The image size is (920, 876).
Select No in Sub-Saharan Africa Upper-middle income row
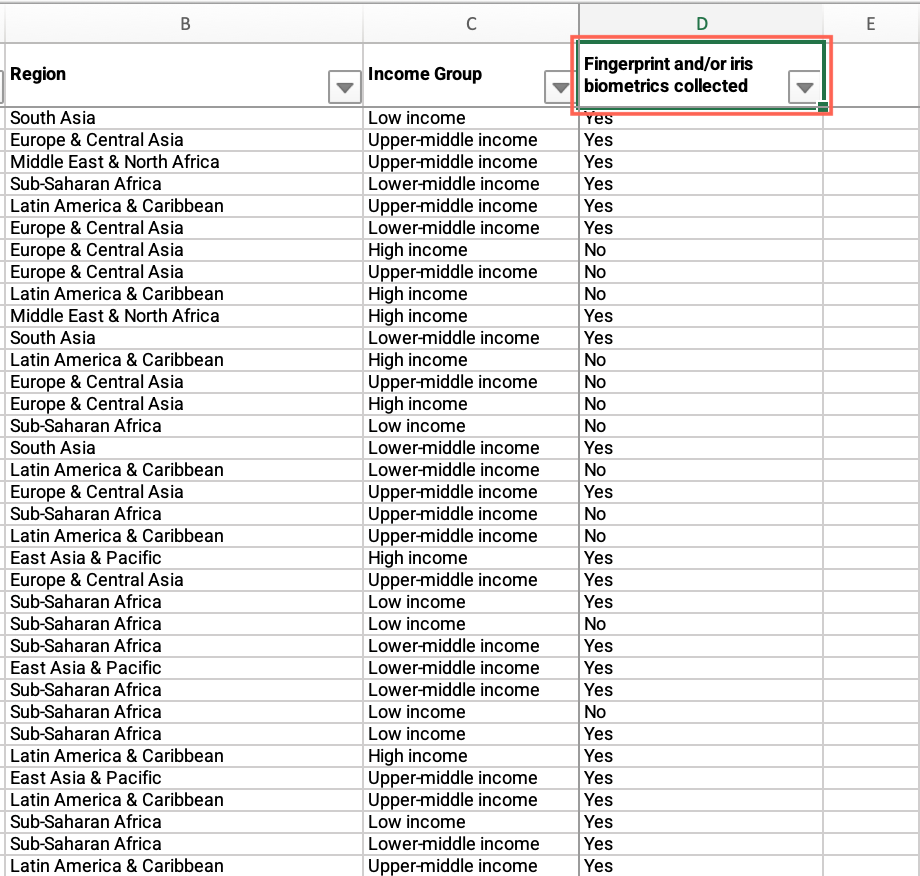coord(701,514)
